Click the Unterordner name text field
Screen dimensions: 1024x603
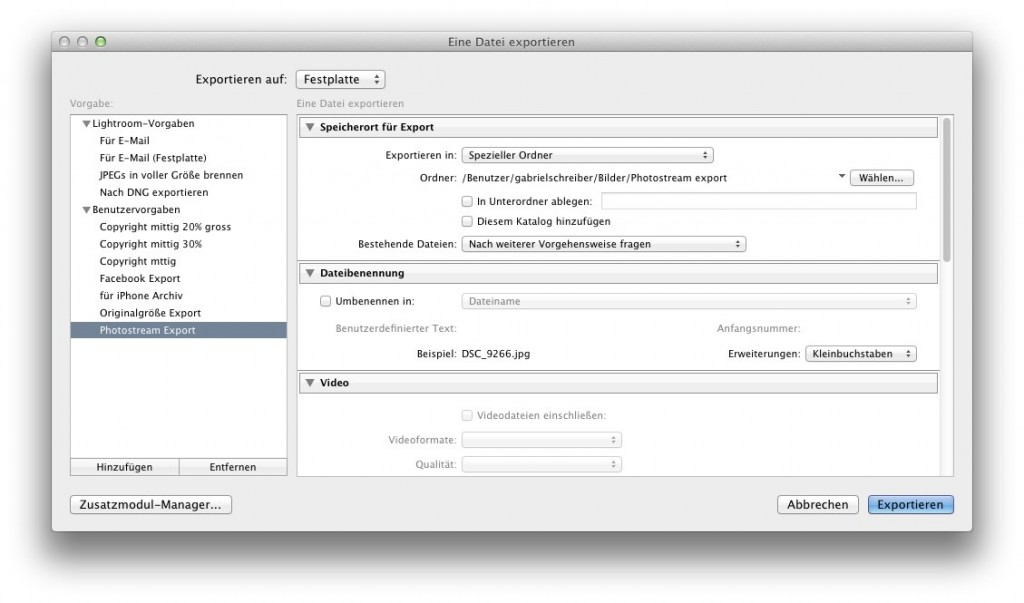(x=759, y=201)
